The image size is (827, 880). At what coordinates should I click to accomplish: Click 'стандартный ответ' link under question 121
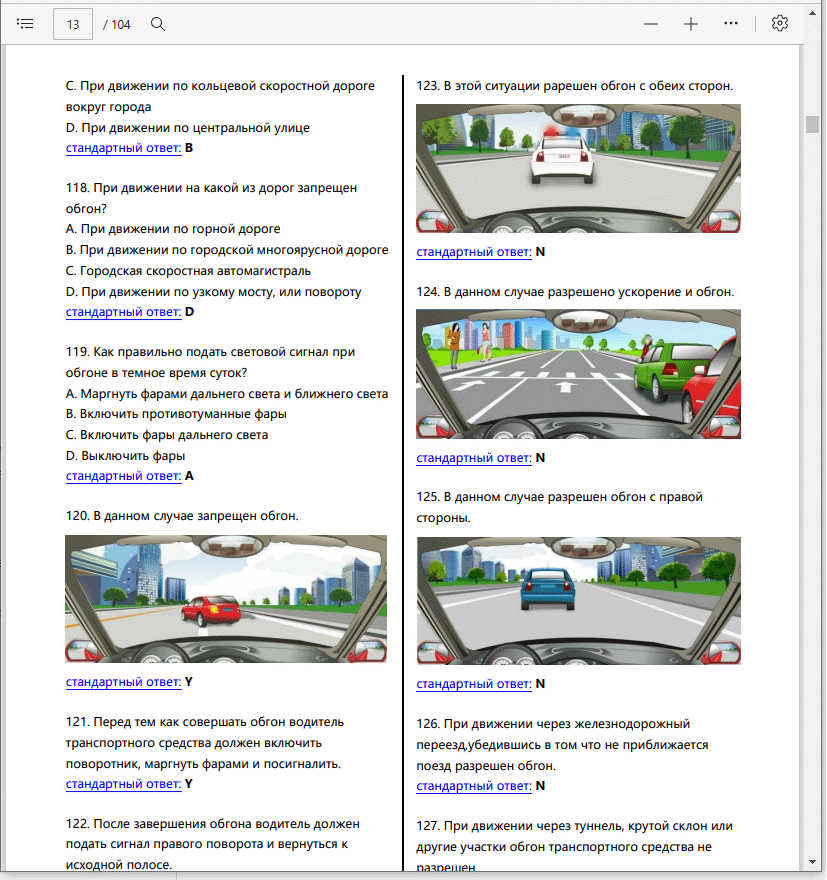(x=123, y=784)
